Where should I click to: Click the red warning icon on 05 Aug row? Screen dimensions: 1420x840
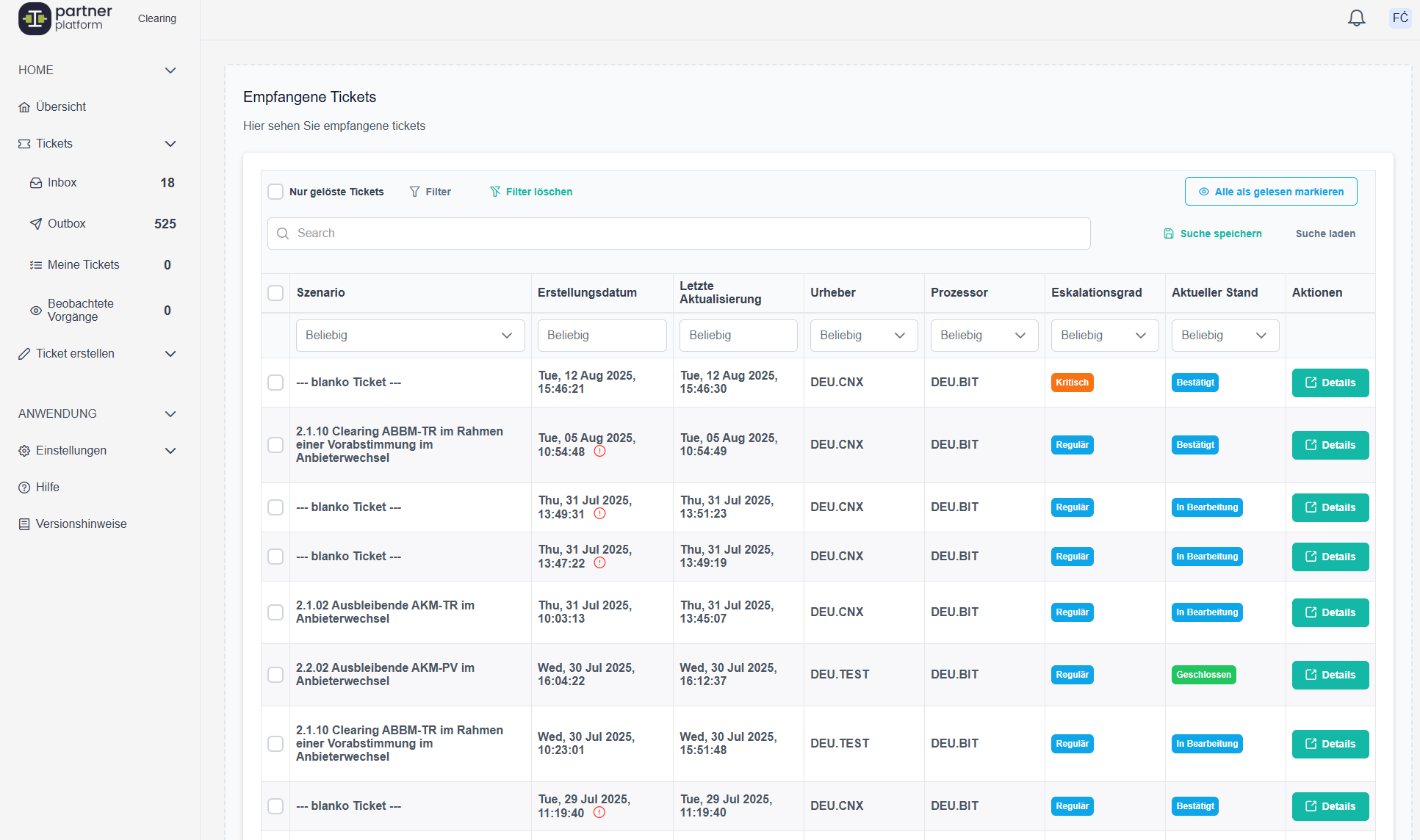[599, 452]
